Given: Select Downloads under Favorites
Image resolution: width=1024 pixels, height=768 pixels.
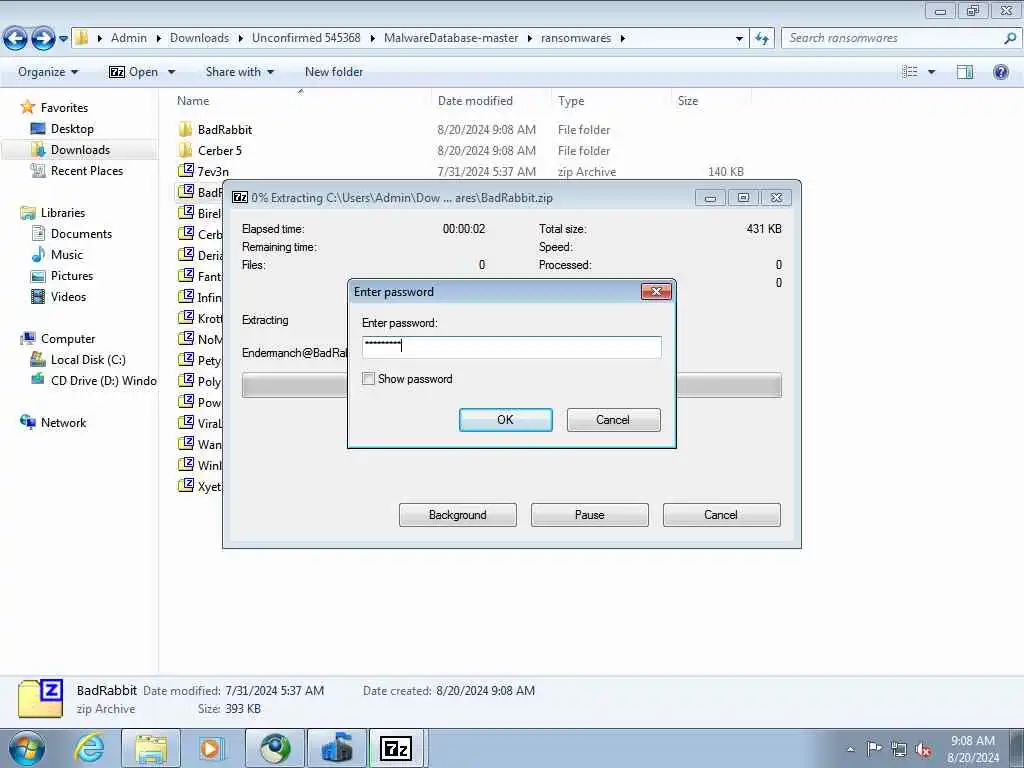Looking at the screenshot, I should coord(80,150).
